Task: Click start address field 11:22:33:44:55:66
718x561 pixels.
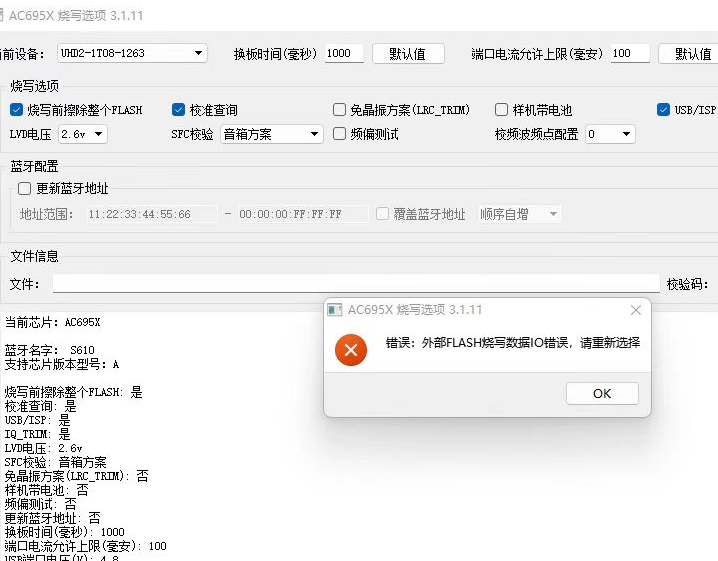Action: (152, 214)
